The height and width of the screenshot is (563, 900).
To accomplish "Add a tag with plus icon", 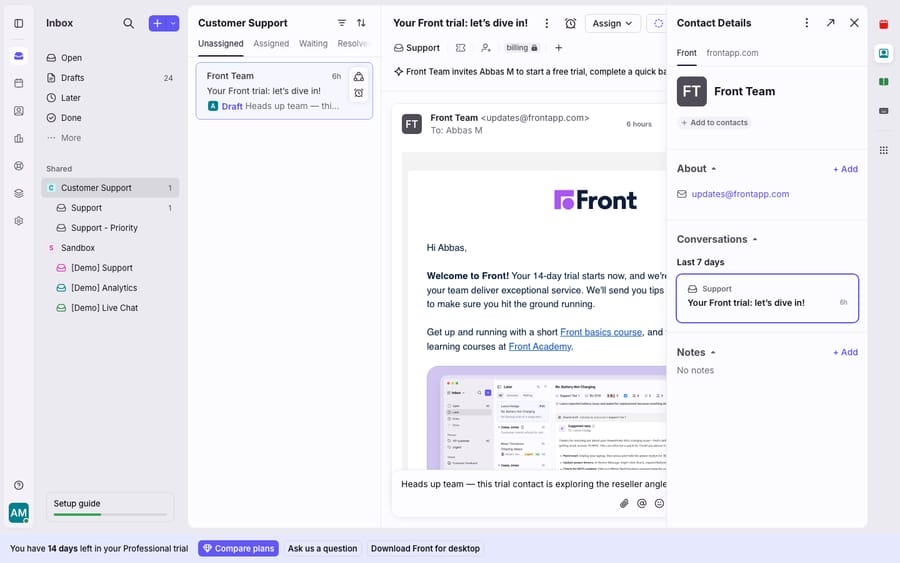I will (558, 48).
